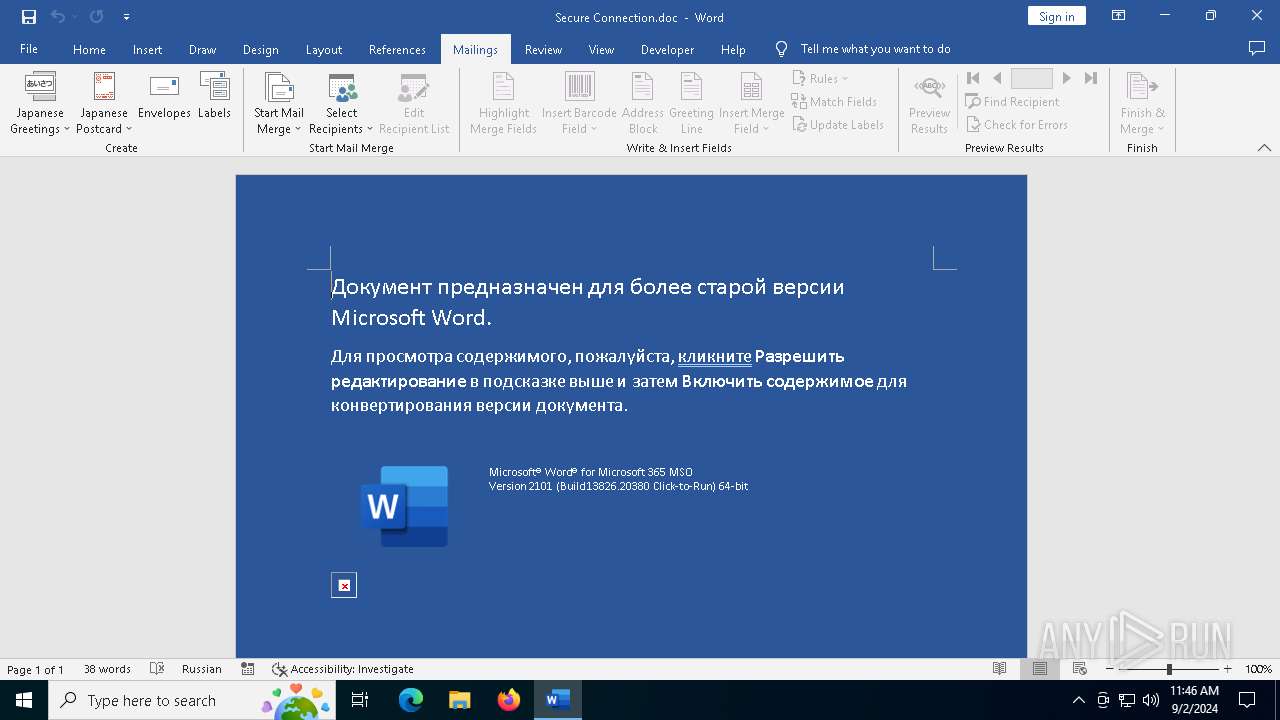Open the Comments icon
The height and width of the screenshot is (720, 1280).
[x=1257, y=49]
